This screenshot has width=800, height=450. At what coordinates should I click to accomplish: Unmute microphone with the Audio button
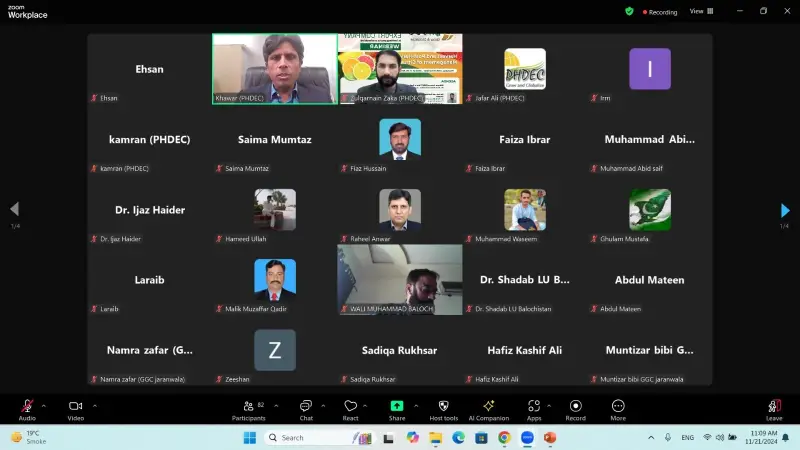tap(27, 407)
